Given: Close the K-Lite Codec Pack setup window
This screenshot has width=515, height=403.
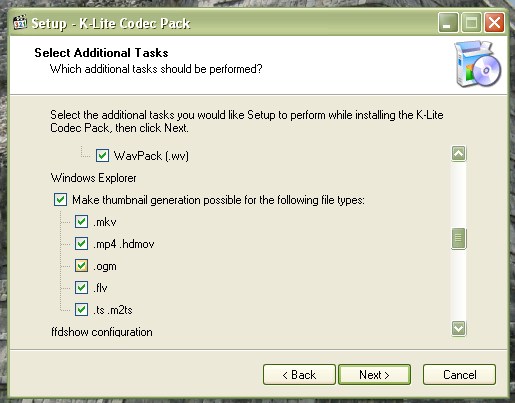Looking at the screenshot, I should (494, 23).
